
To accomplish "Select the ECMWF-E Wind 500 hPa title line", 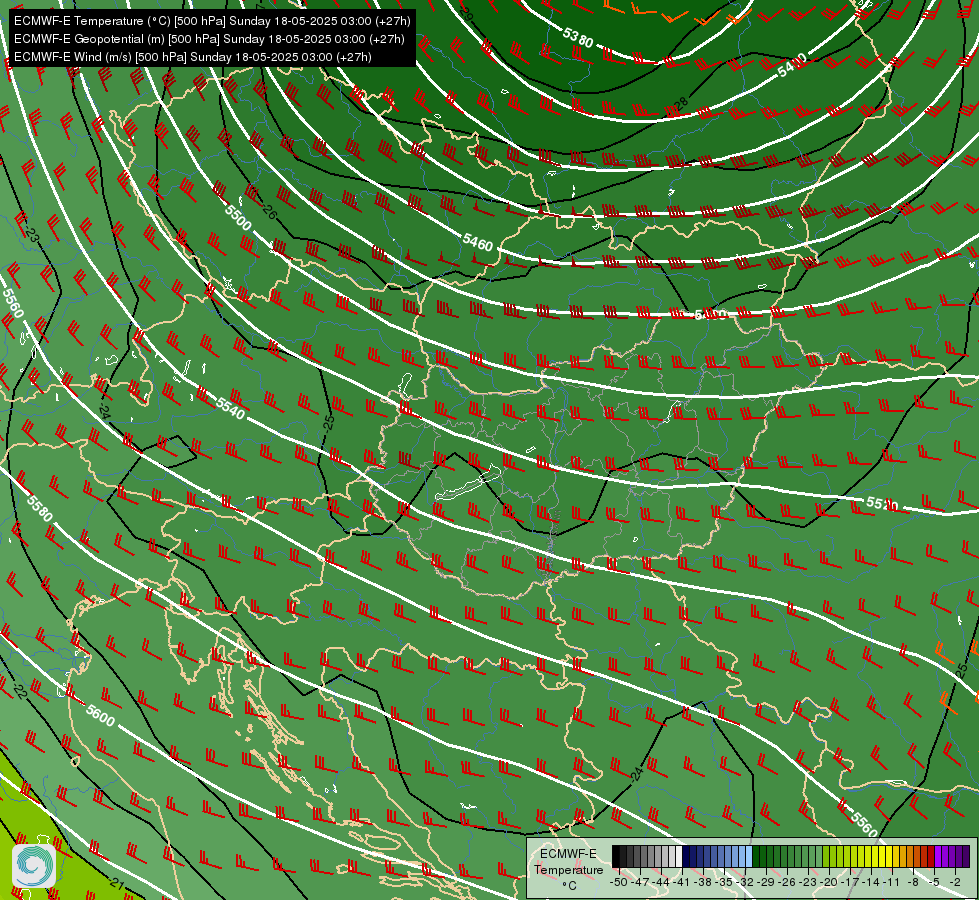I will tap(193, 57).
